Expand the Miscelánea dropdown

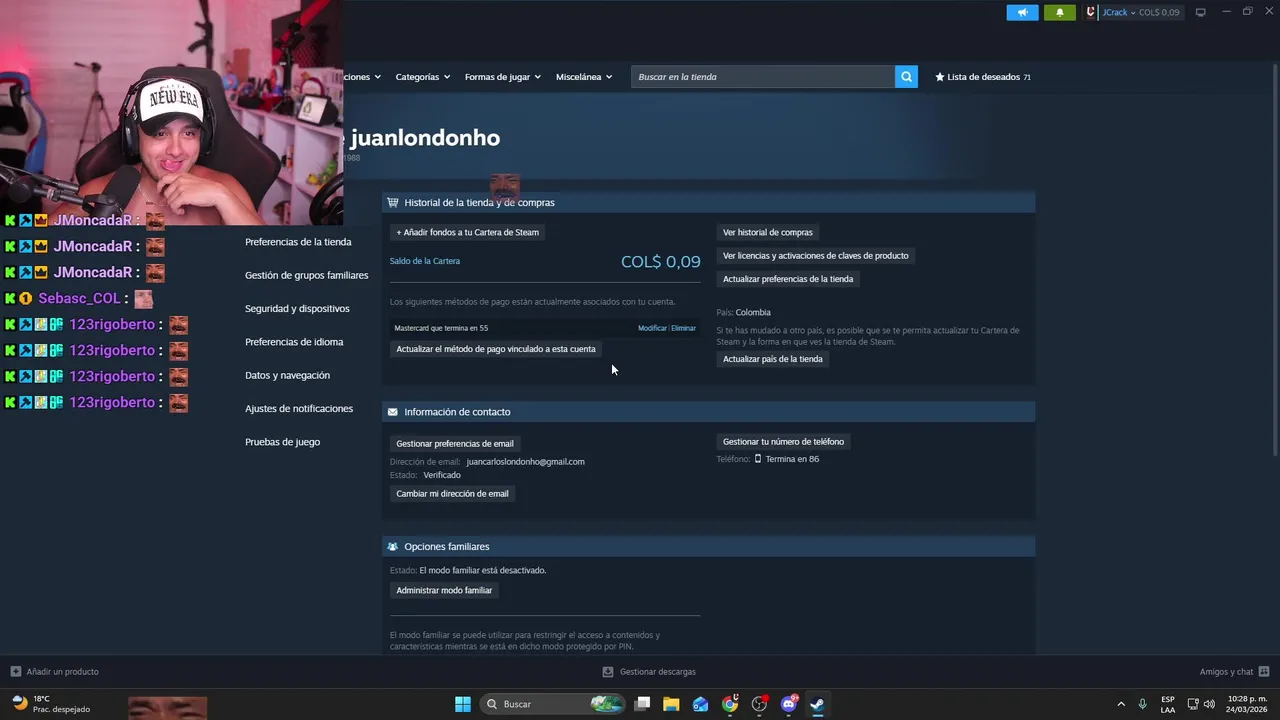point(584,77)
